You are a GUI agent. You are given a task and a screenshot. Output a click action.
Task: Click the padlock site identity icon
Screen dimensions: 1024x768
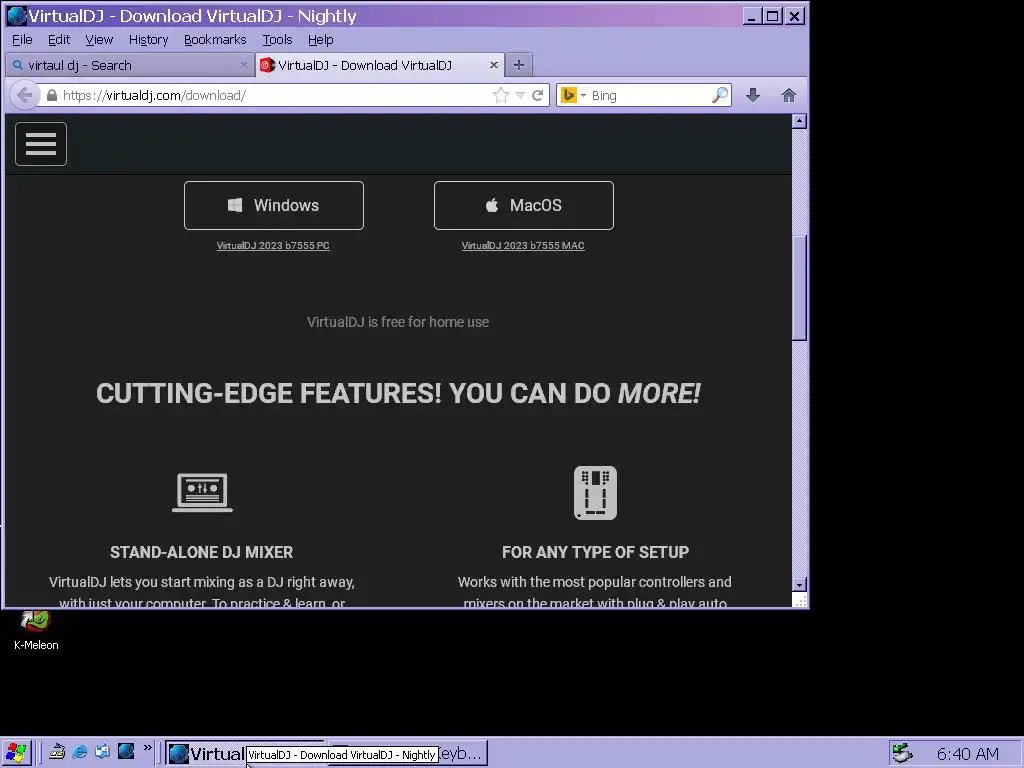52,95
